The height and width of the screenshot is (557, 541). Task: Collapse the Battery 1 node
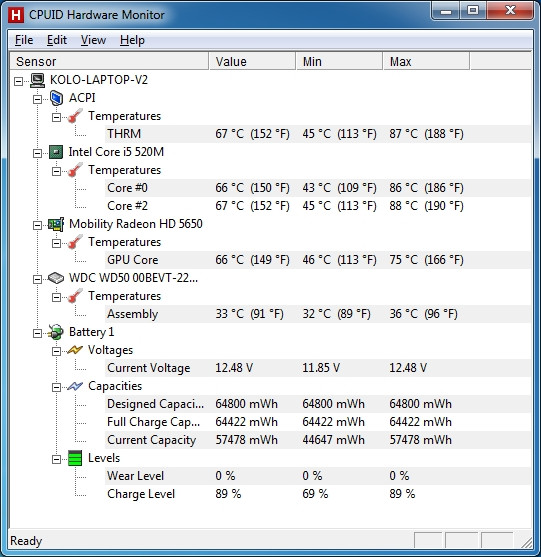tap(37, 334)
